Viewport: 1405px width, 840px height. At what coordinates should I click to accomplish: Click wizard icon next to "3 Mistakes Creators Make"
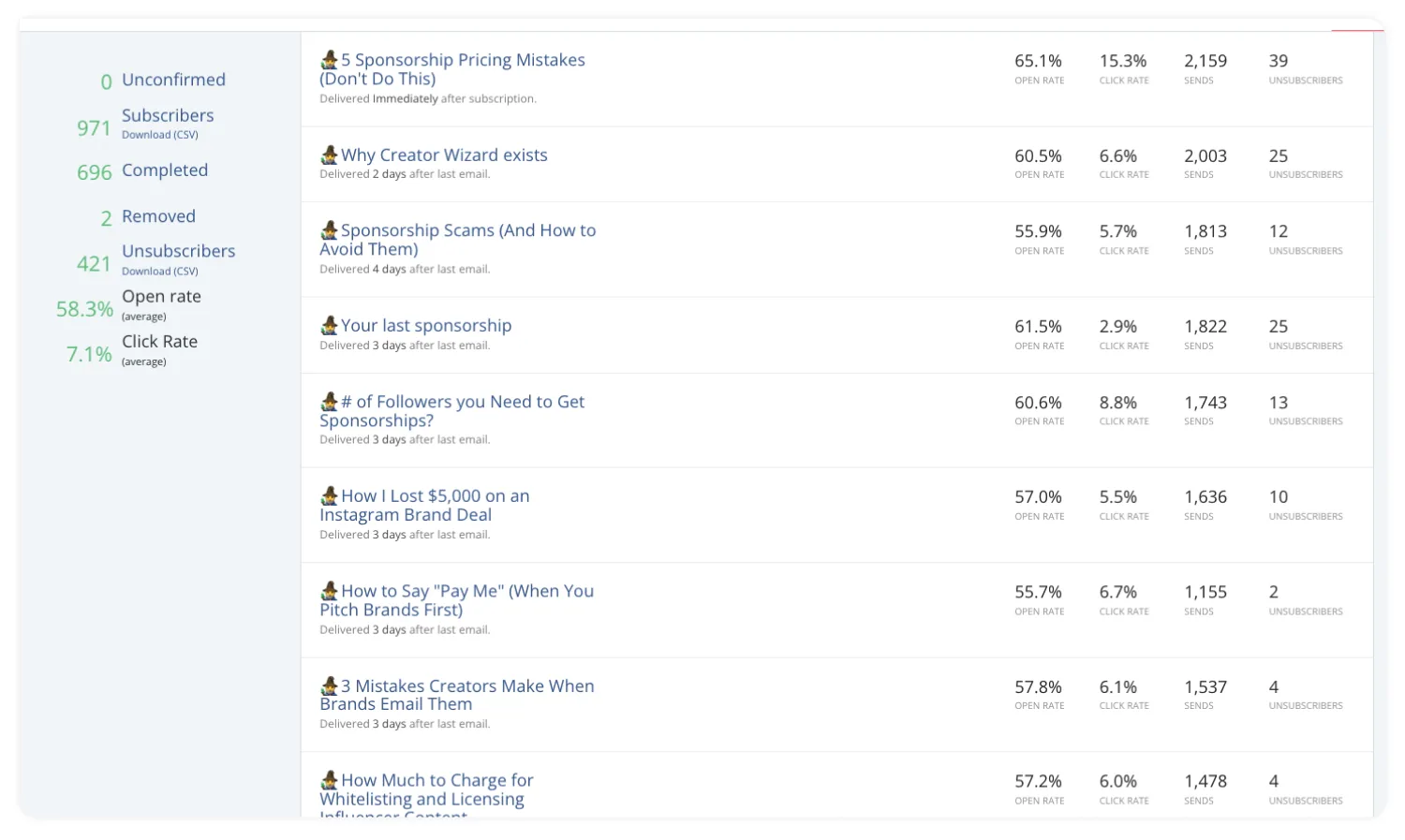tap(329, 685)
